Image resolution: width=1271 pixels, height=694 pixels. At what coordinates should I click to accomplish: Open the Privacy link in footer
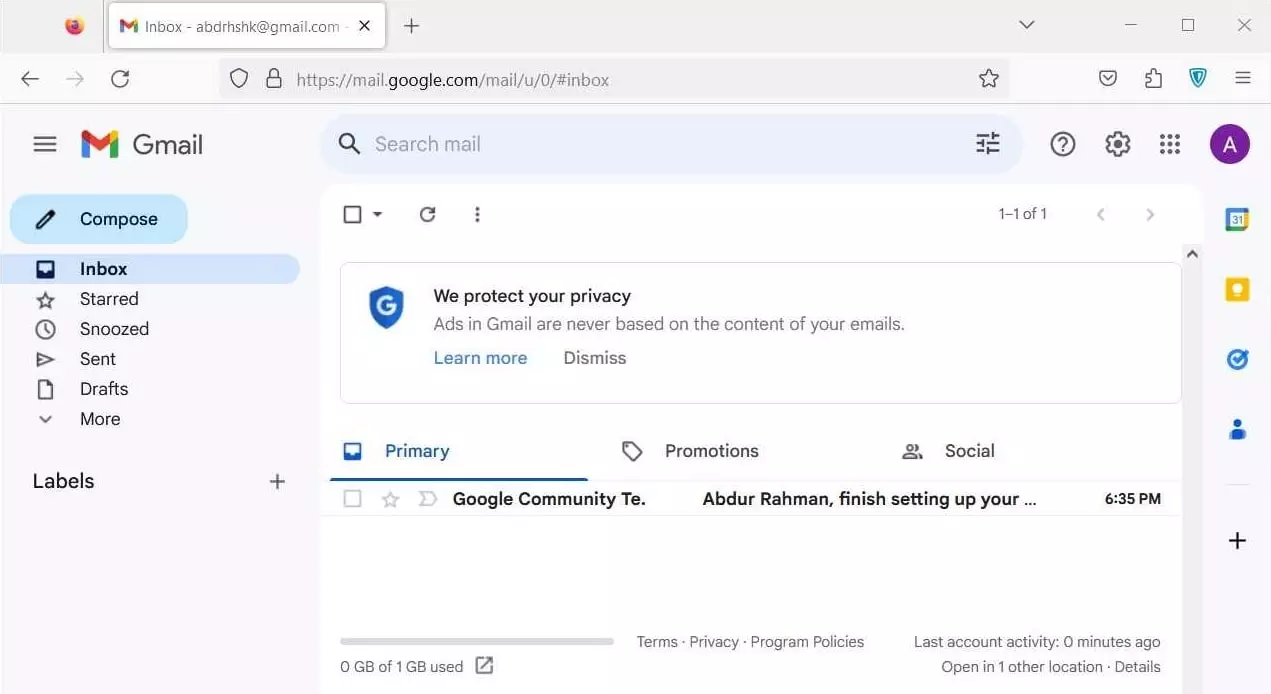714,642
